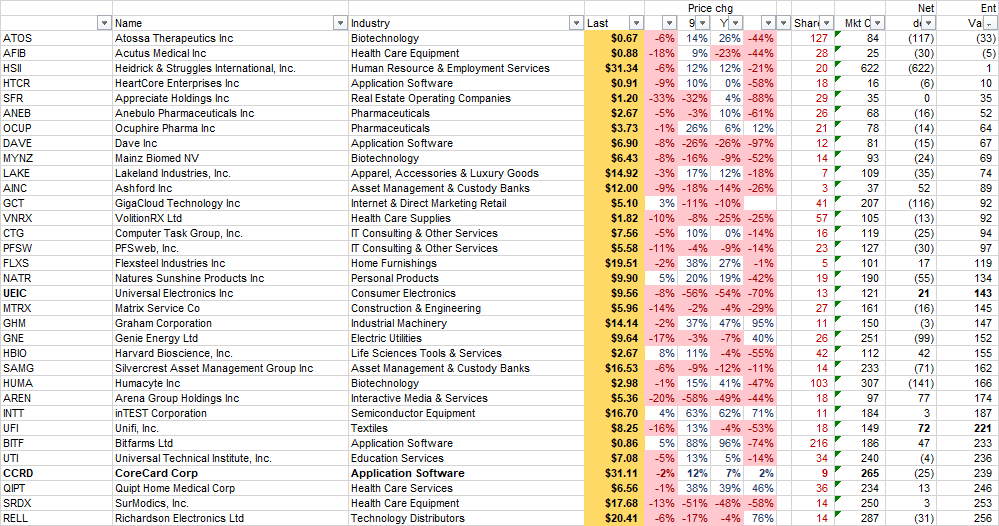Click the 'Industrial Machinery' industry cell
This screenshot has height=526, width=999.
pos(466,323)
